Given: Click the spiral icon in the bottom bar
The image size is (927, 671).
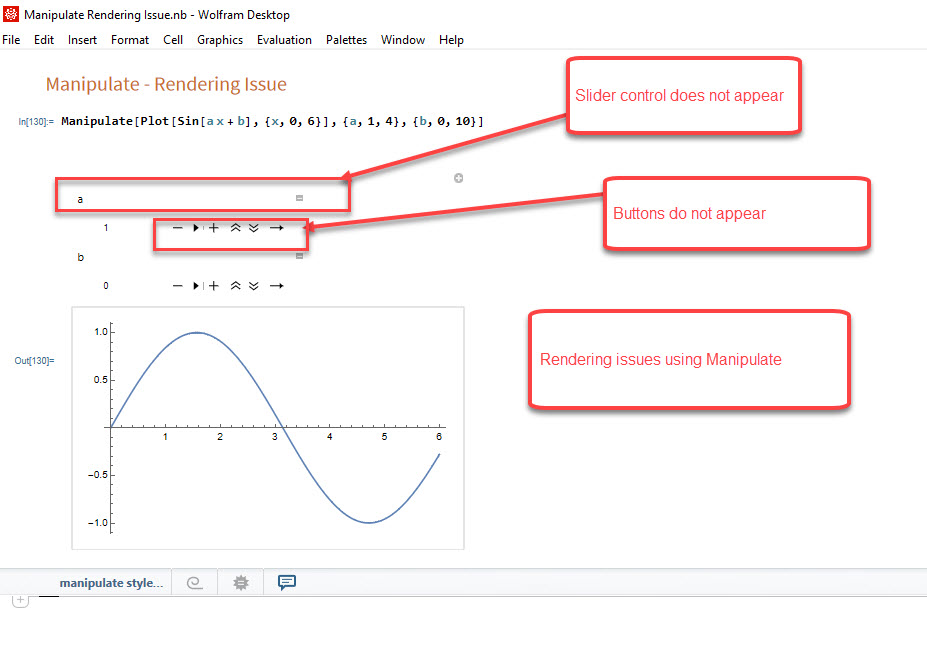Looking at the screenshot, I should coord(195,583).
